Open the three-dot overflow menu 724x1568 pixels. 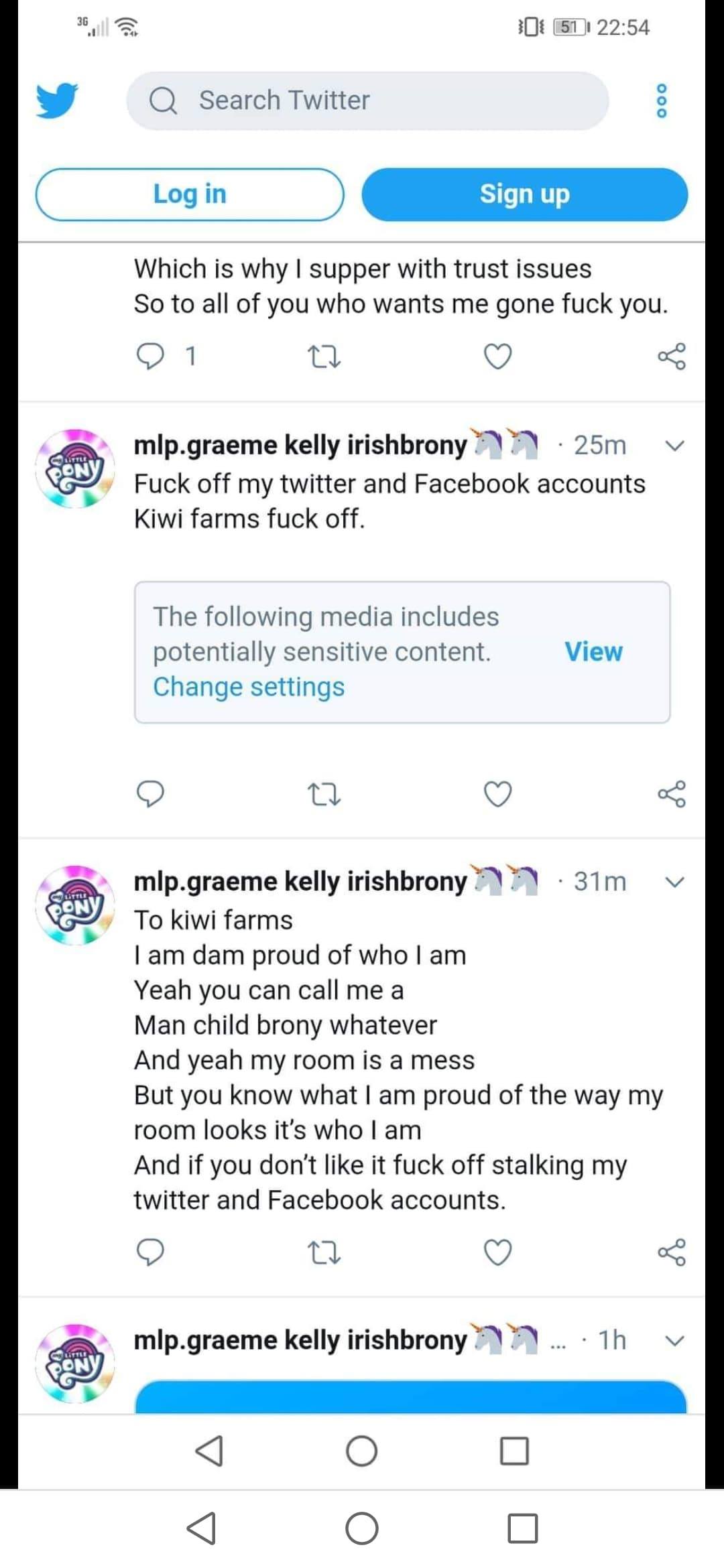[x=662, y=101]
